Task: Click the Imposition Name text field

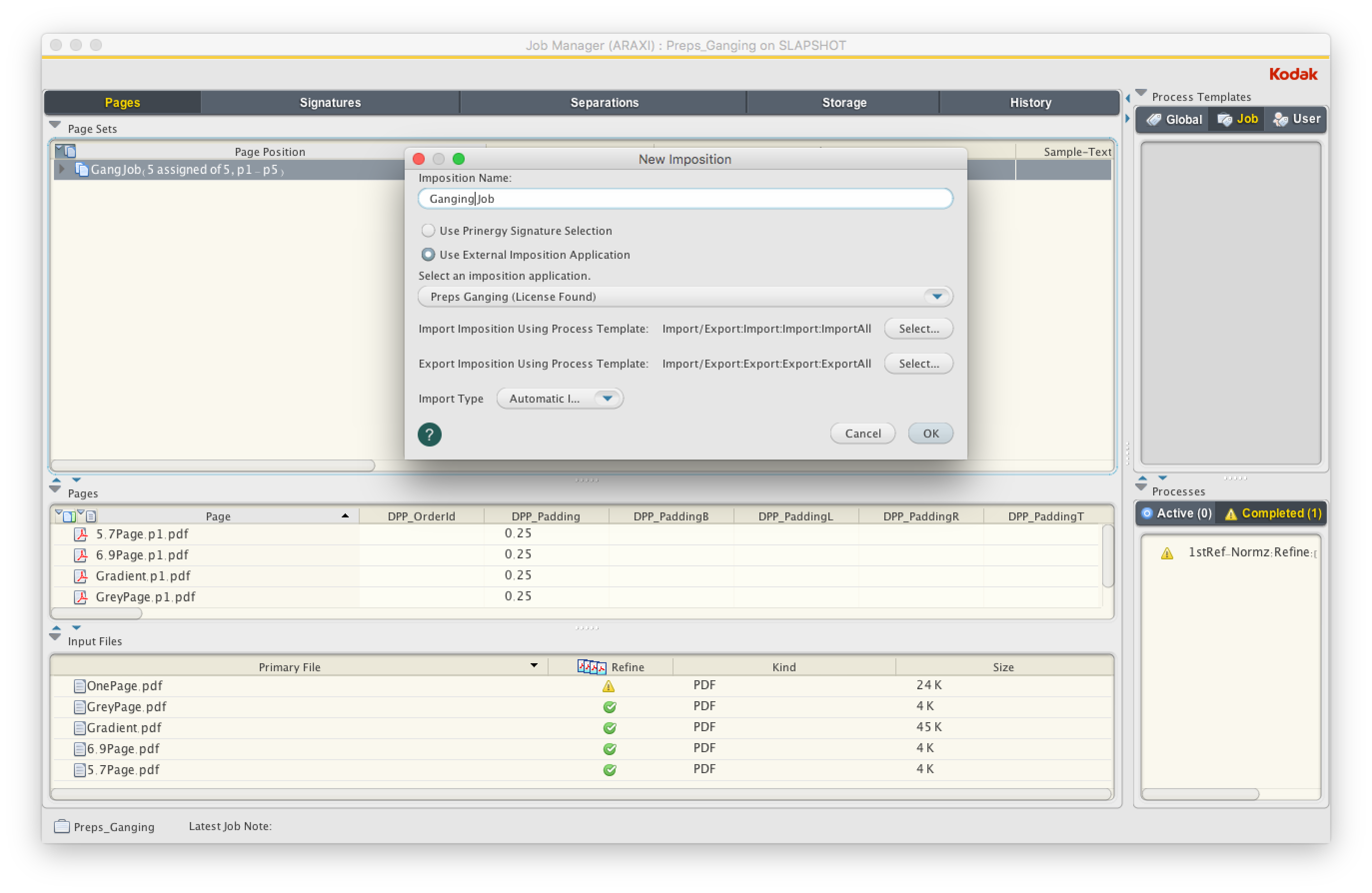Action: [x=685, y=198]
